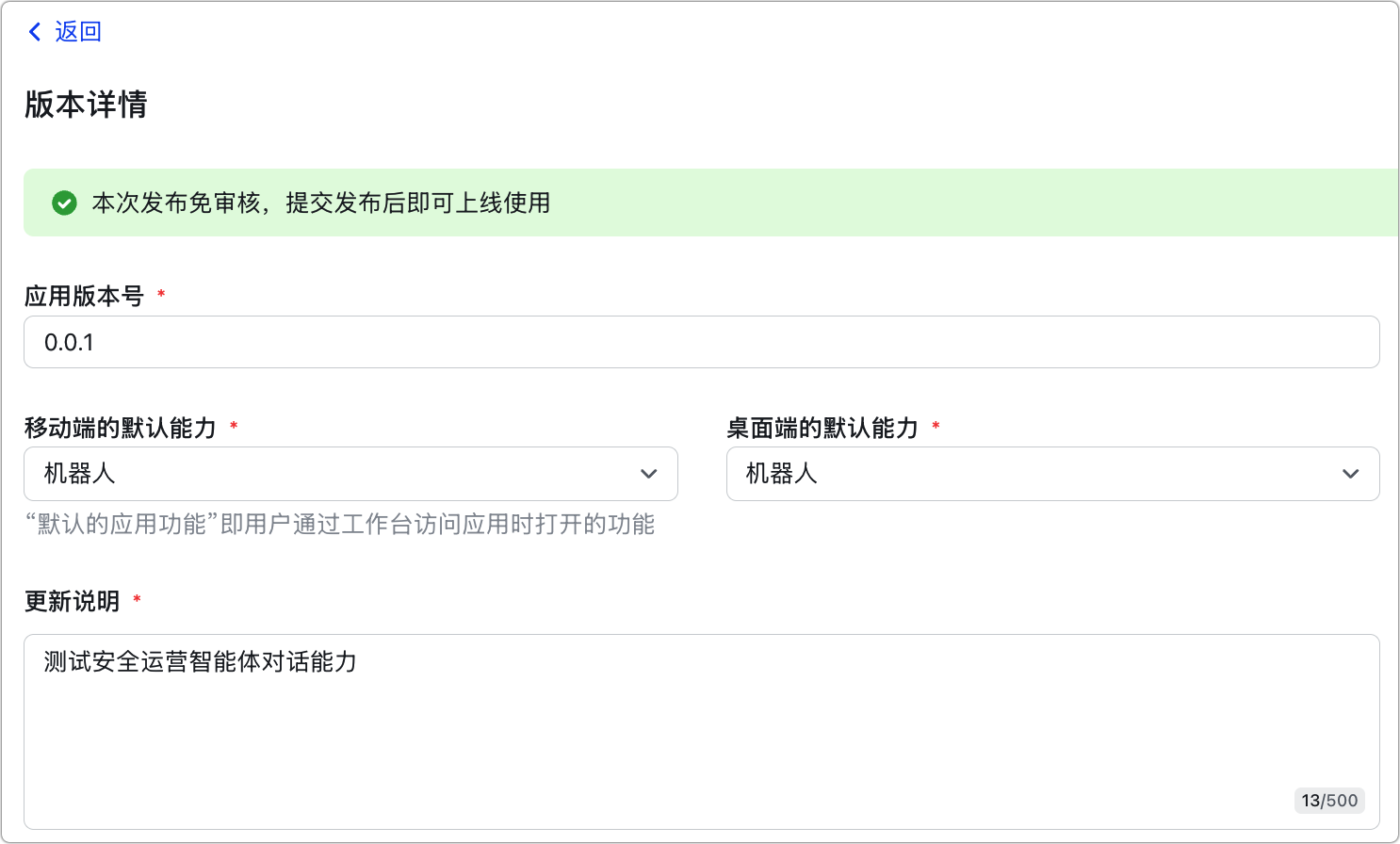The image size is (1400, 844).
Task: Click the chevron arrow in 移动端 dropdown
Action: click(x=649, y=474)
